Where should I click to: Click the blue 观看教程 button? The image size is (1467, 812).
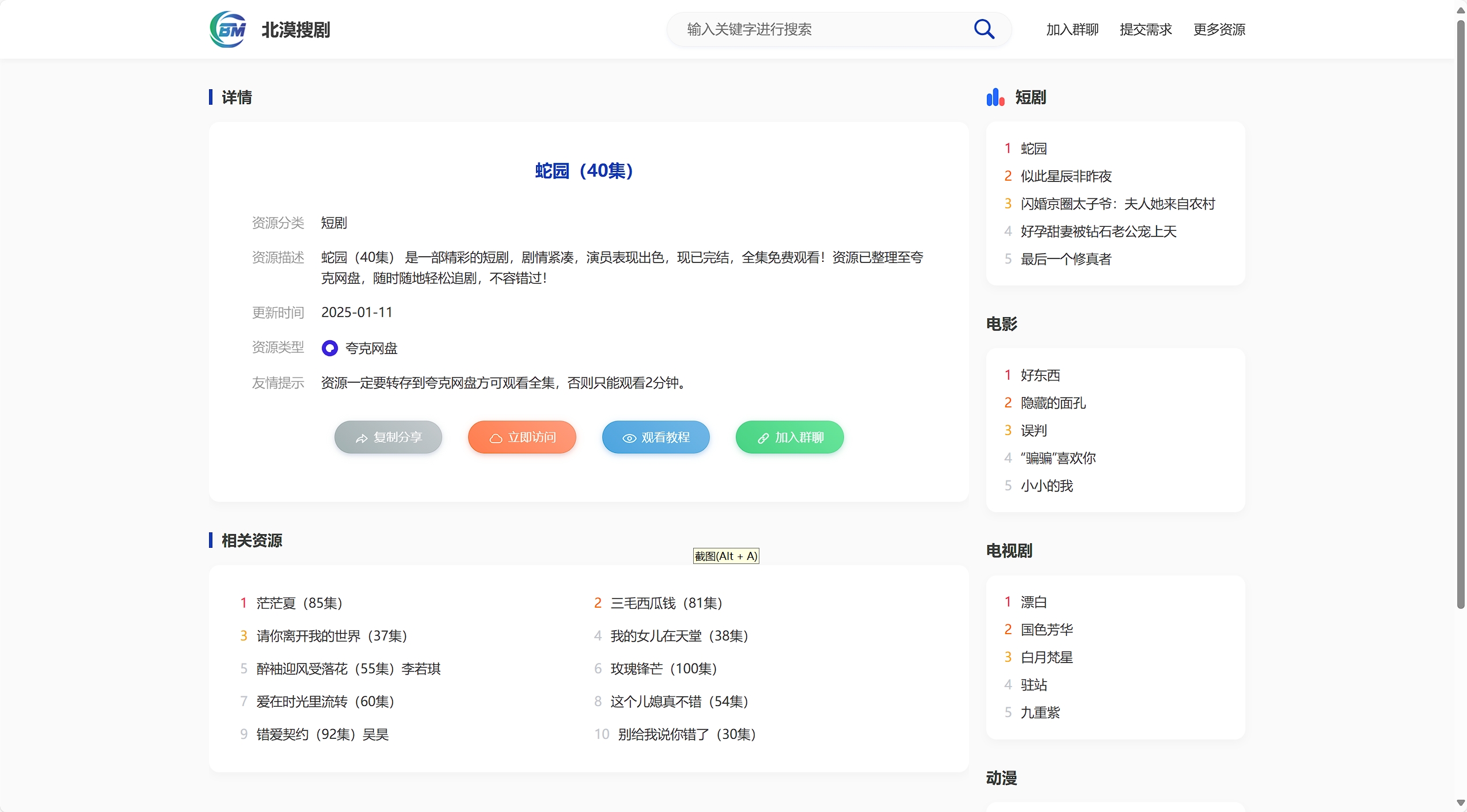[656, 437]
